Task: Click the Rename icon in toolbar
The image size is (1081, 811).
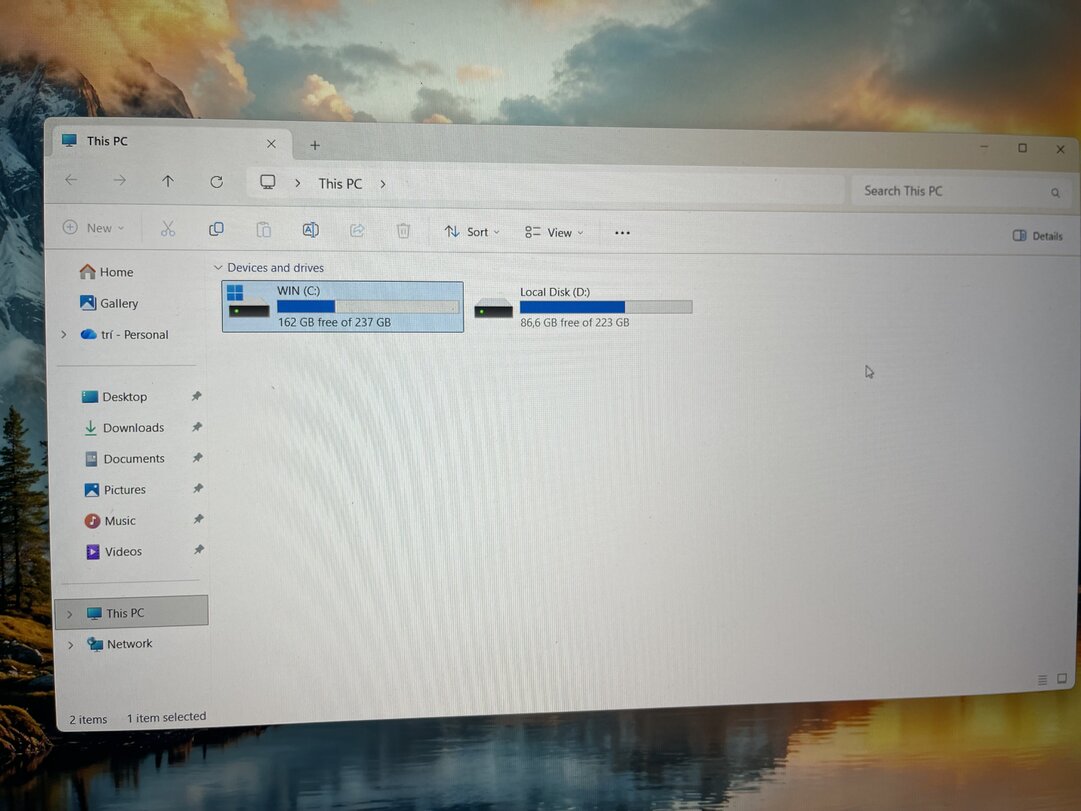Action: (310, 230)
